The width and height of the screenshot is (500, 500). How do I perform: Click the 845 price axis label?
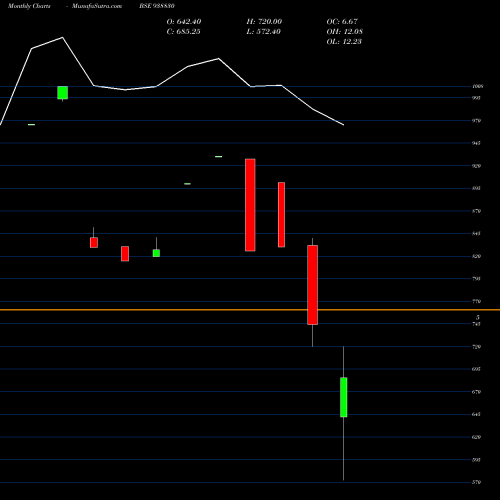tap(477, 233)
